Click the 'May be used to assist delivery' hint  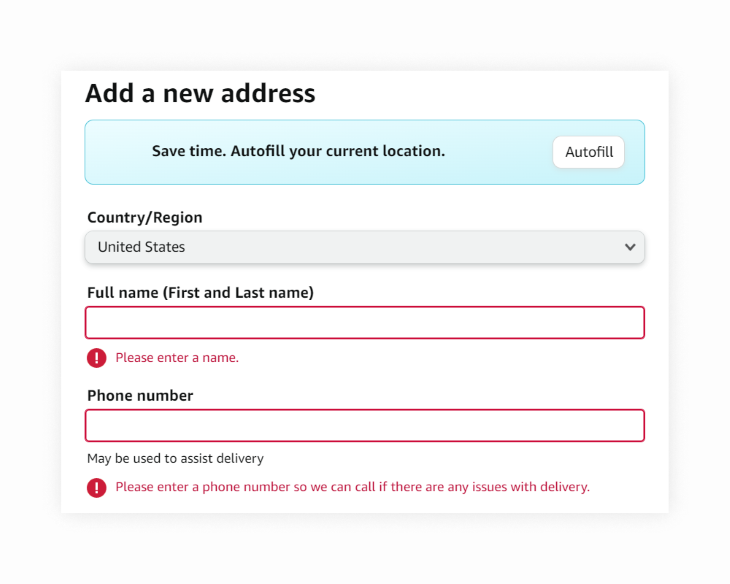pyautogui.click(x=176, y=458)
